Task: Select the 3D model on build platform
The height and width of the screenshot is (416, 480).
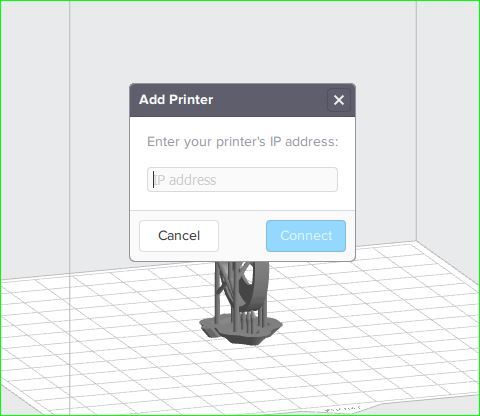Action: click(241, 303)
